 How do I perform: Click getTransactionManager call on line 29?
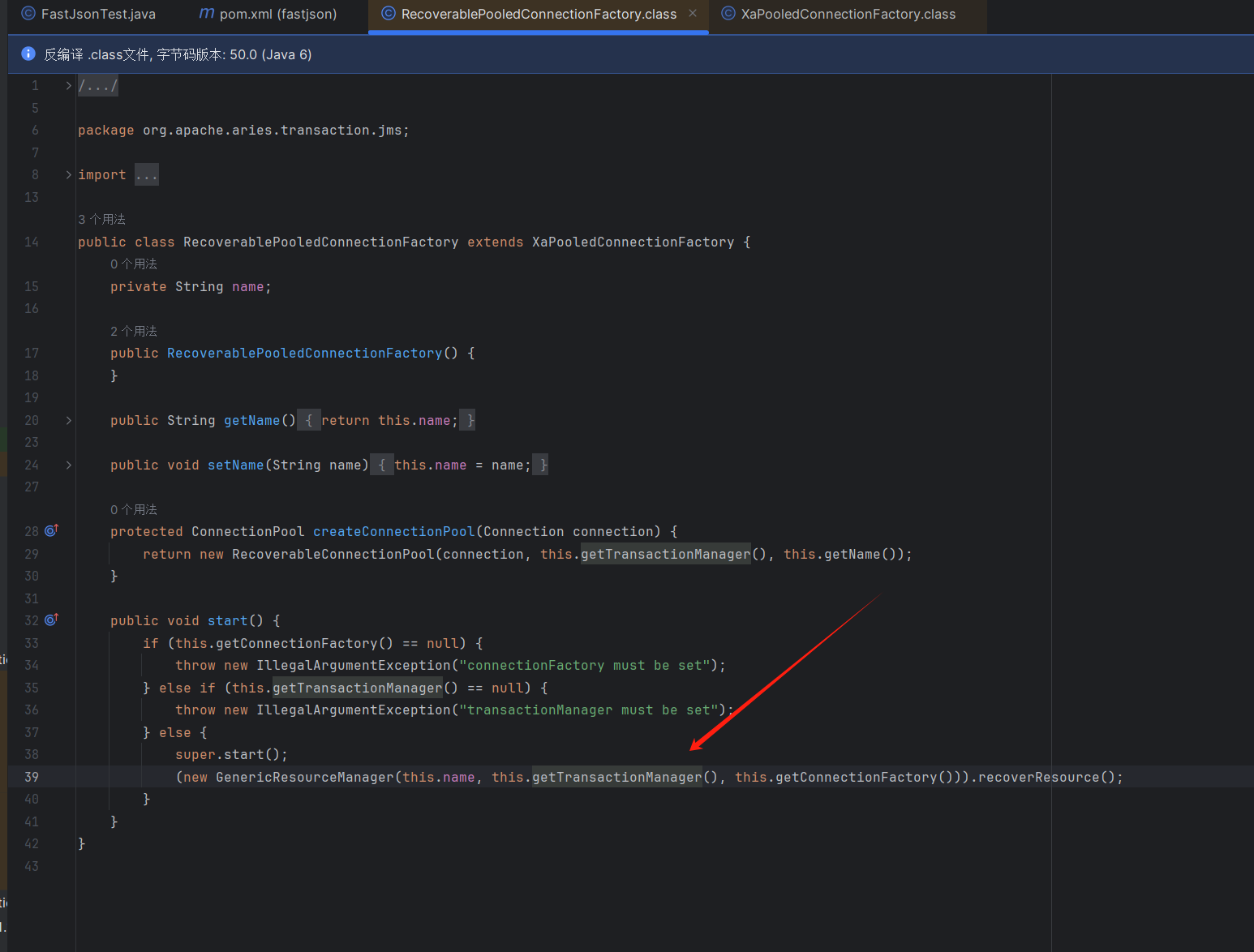point(666,554)
